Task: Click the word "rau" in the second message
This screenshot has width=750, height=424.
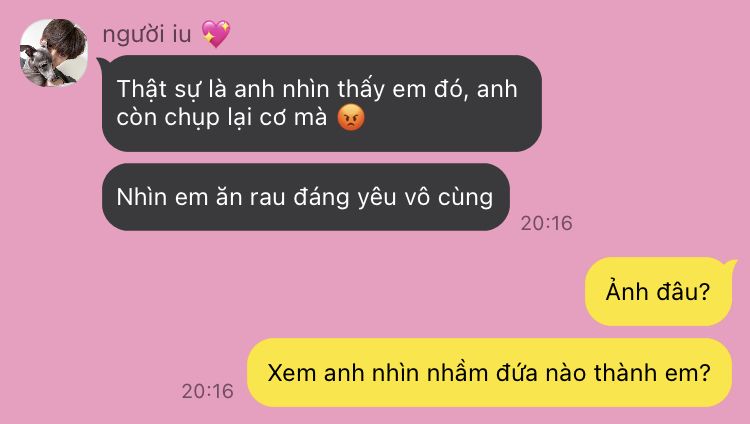Action: (x=267, y=198)
